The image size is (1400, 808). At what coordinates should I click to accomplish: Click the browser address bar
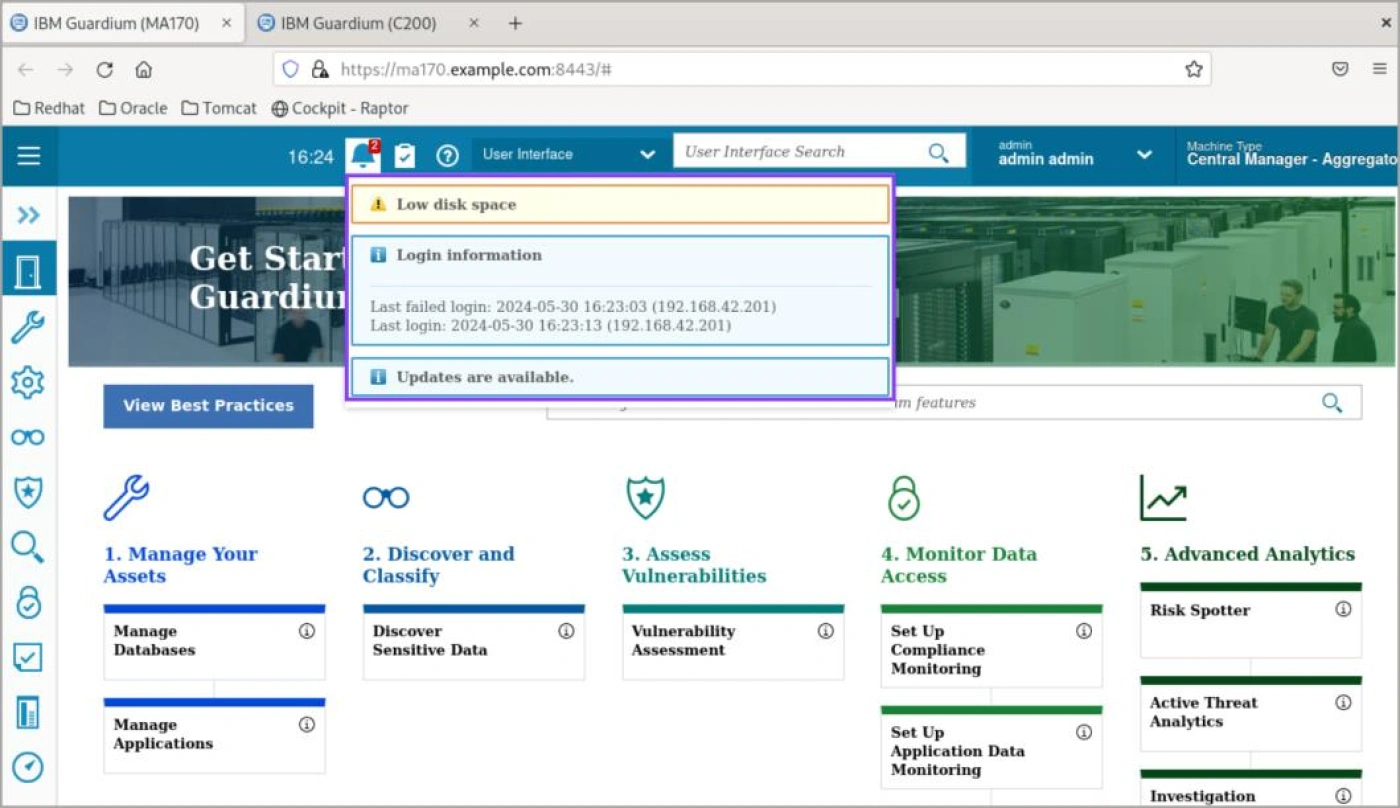point(742,69)
